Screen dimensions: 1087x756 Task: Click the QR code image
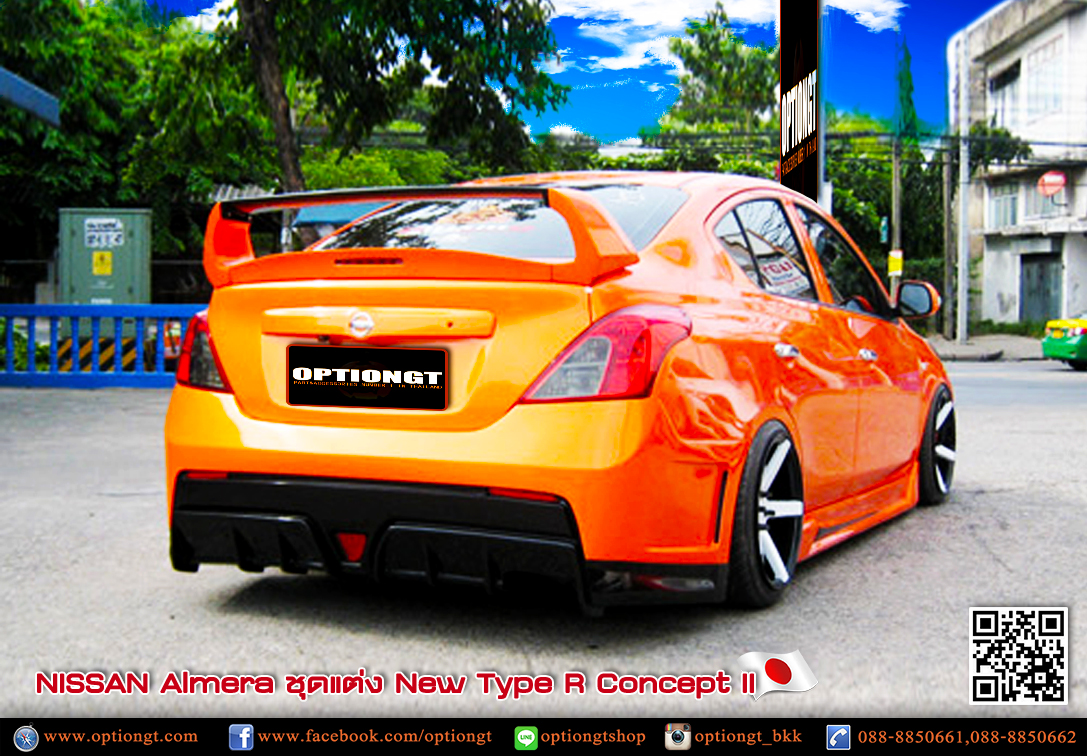tap(1018, 655)
